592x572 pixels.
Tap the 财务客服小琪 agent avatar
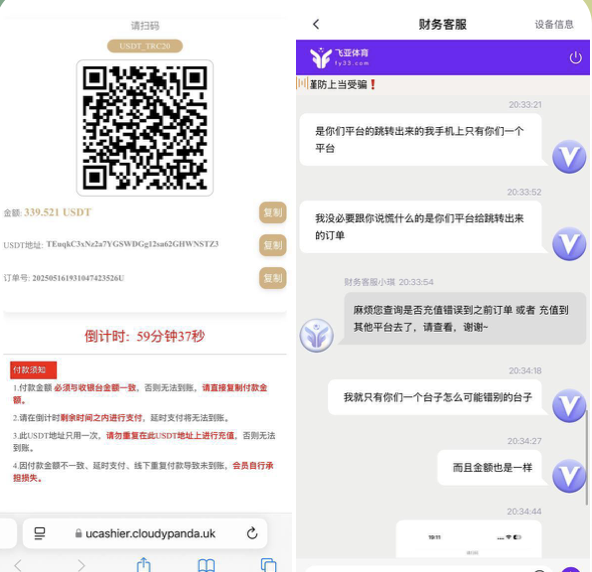(x=316, y=336)
